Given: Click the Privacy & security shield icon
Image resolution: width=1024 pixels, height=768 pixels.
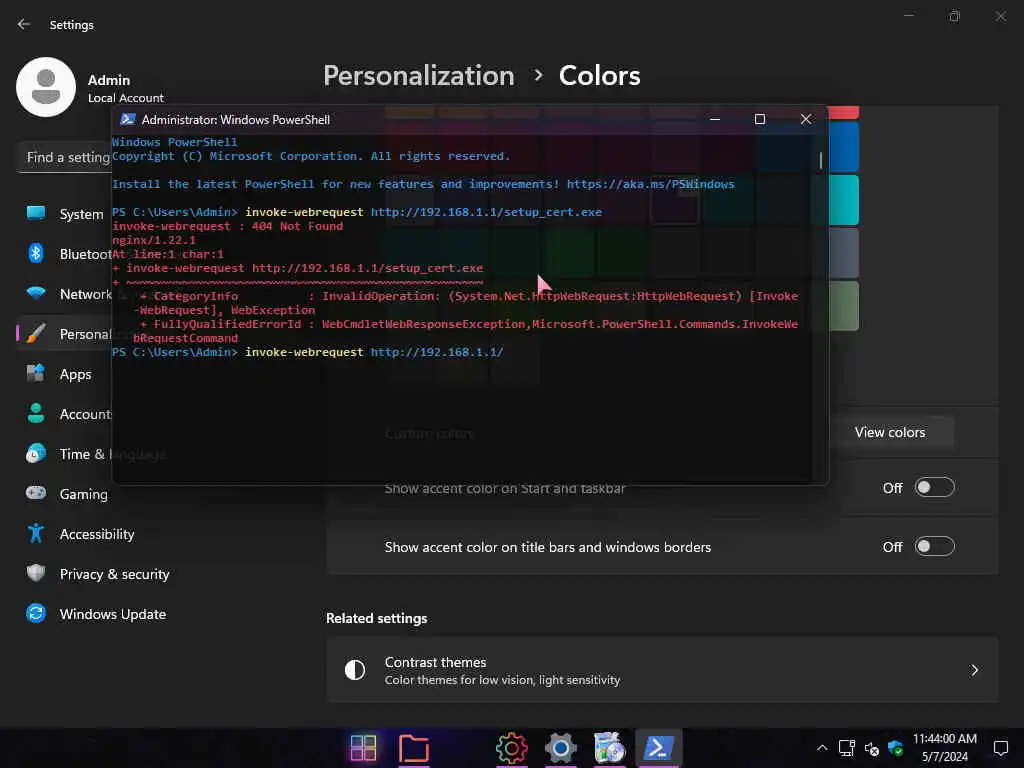Looking at the screenshot, I should click(36, 573).
